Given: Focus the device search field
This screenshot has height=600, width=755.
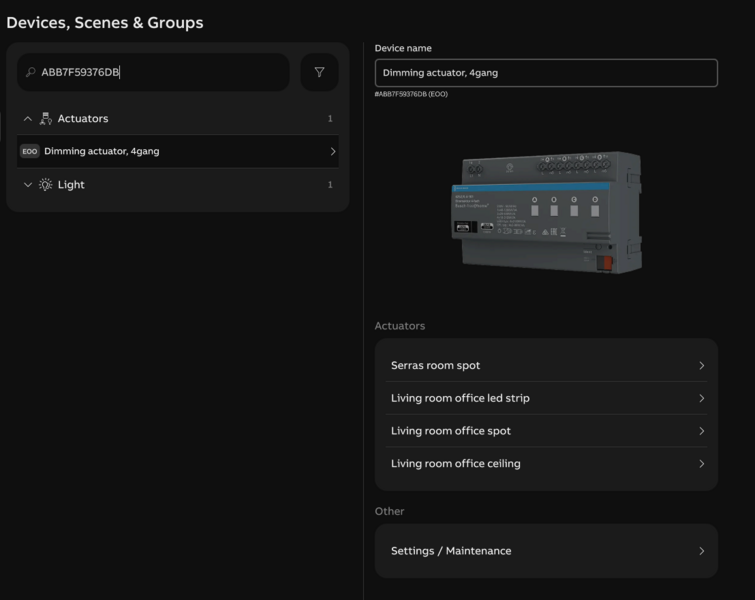Looking at the screenshot, I should [x=160, y=72].
